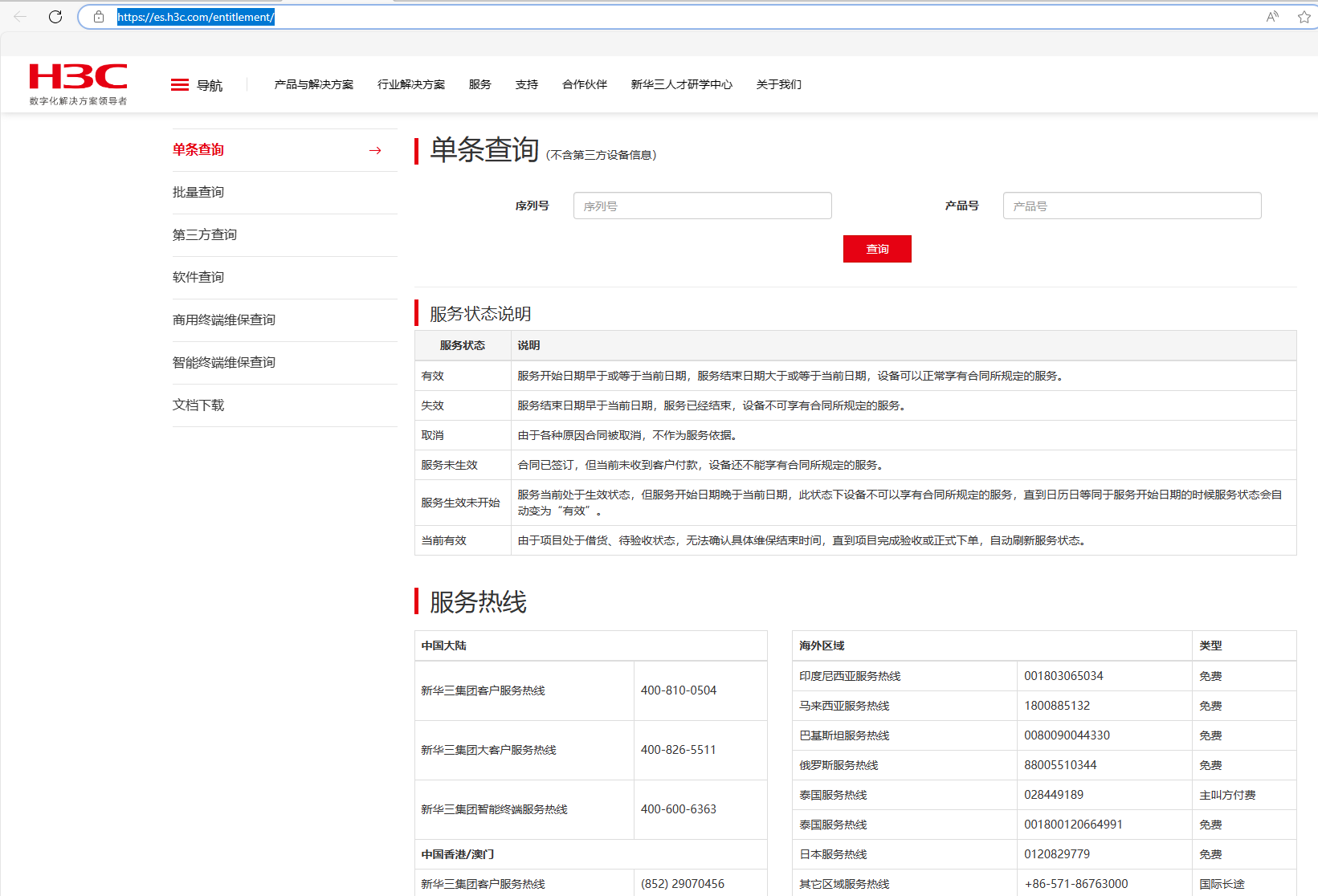Focus the 产品号 input field
Viewport: 1318px width, 896px height.
coord(1132,206)
